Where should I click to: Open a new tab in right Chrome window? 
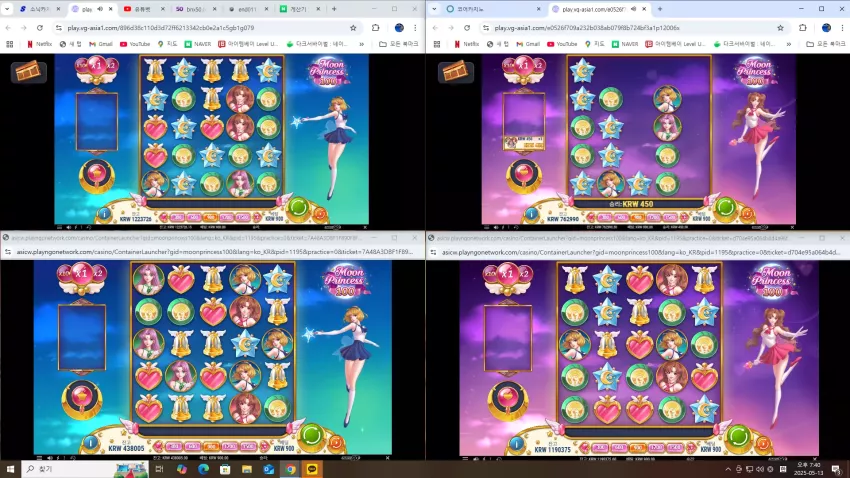[x=660, y=9]
